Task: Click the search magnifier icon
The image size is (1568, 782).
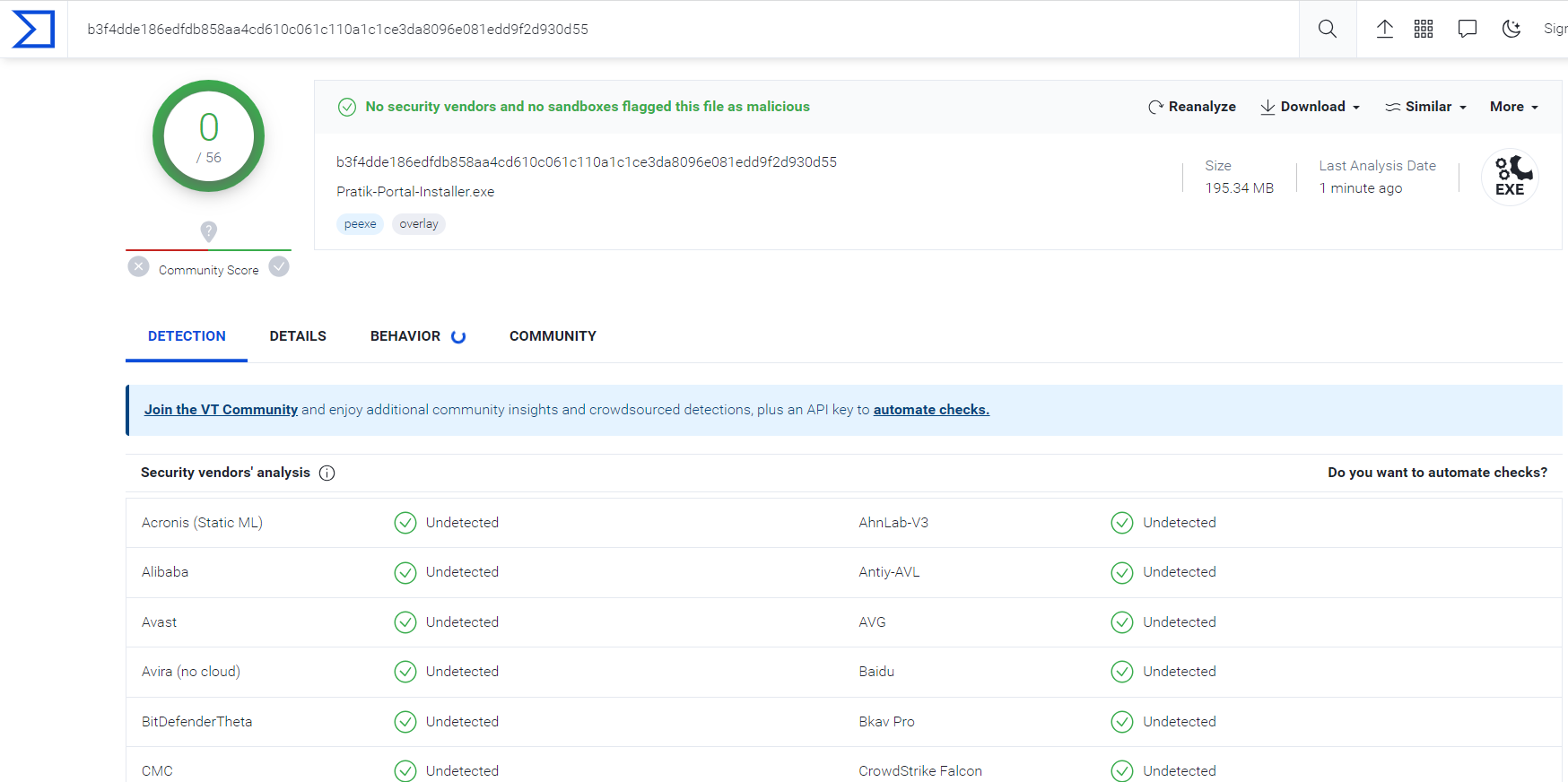Action: coord(1327,30)
